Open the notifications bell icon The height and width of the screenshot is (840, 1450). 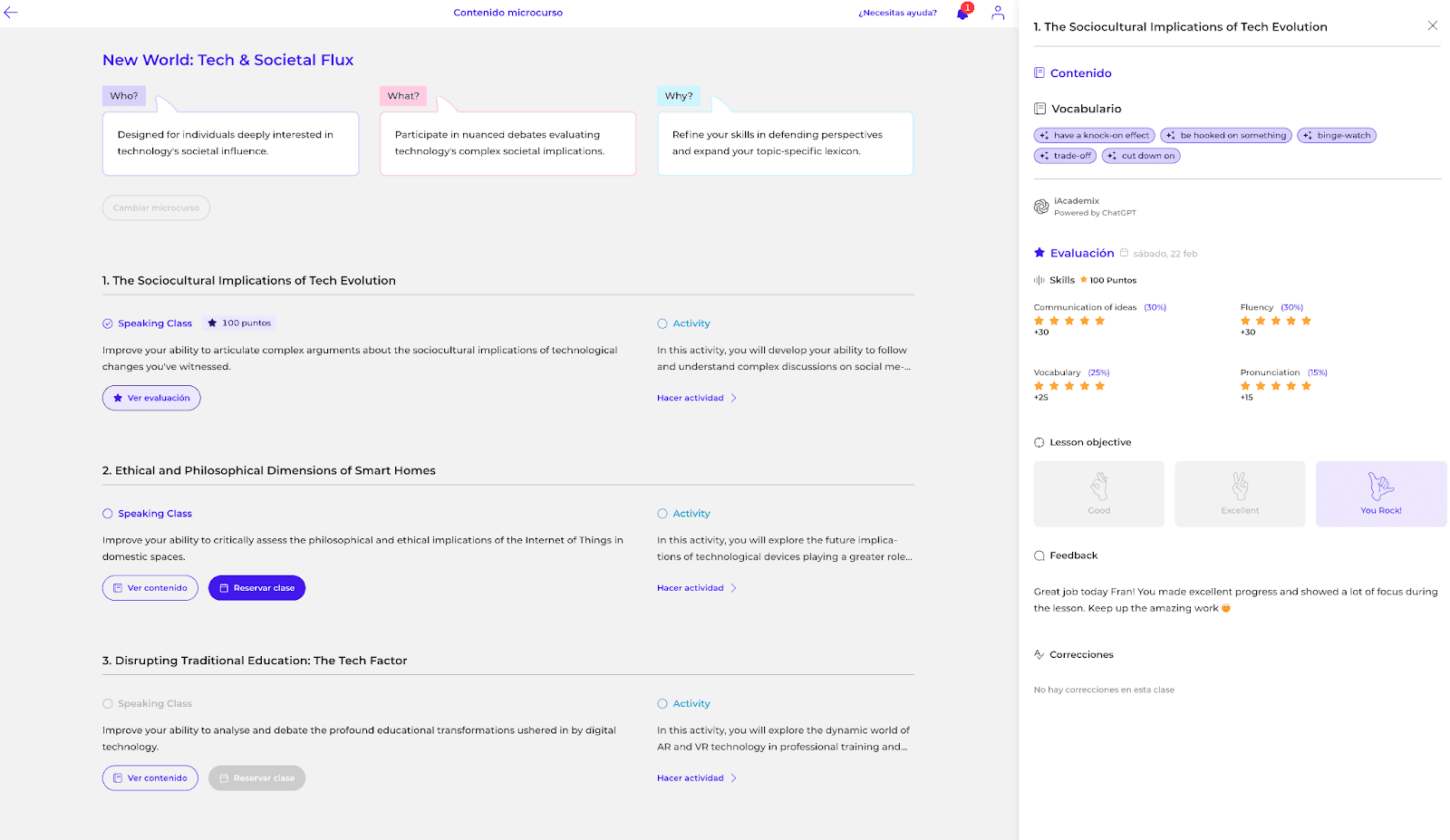tap(963, 13)
